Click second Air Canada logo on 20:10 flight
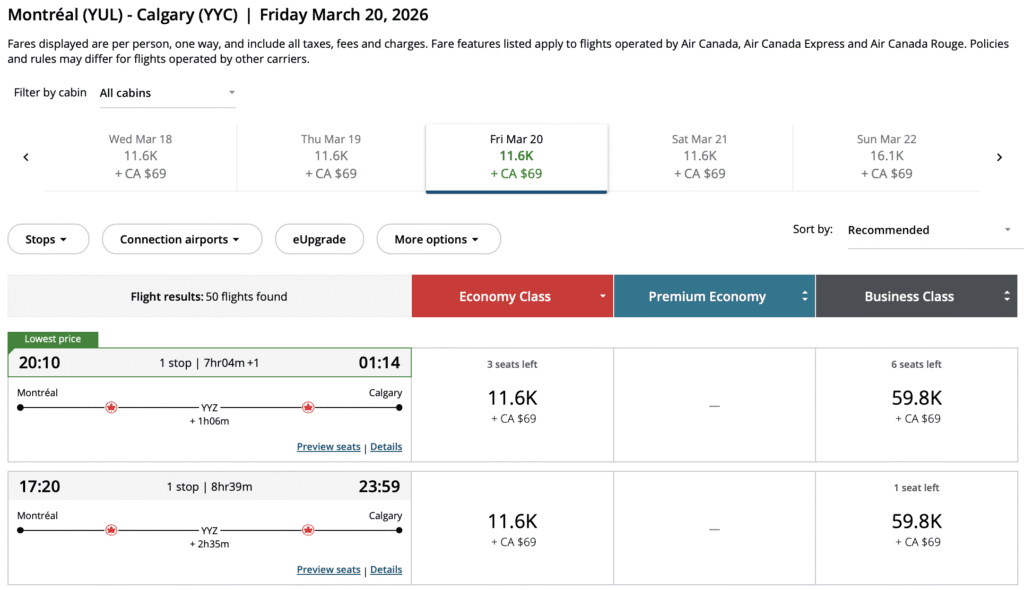The height and width of the screenshot is (590, 1024). point(308,407)
